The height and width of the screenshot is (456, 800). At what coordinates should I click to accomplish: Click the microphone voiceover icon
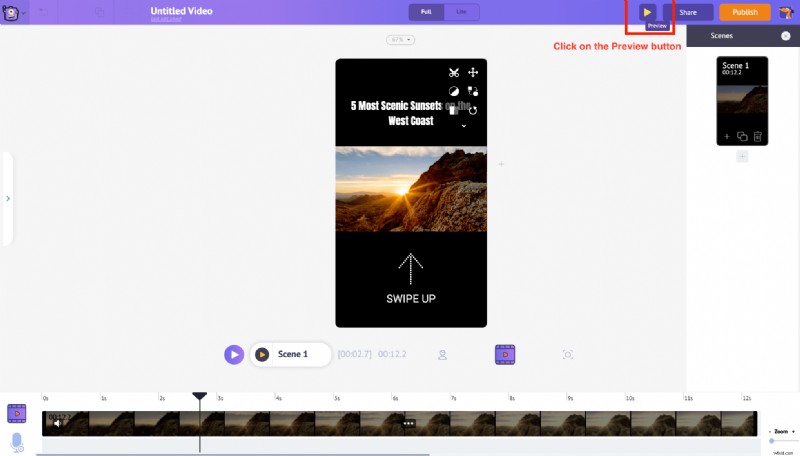17,442
